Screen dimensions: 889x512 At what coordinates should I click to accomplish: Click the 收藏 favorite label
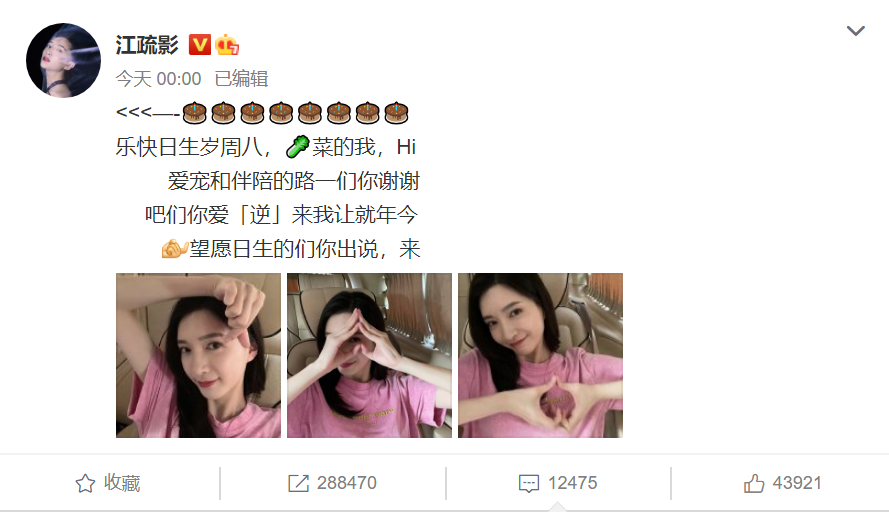(x=122, y=483)
